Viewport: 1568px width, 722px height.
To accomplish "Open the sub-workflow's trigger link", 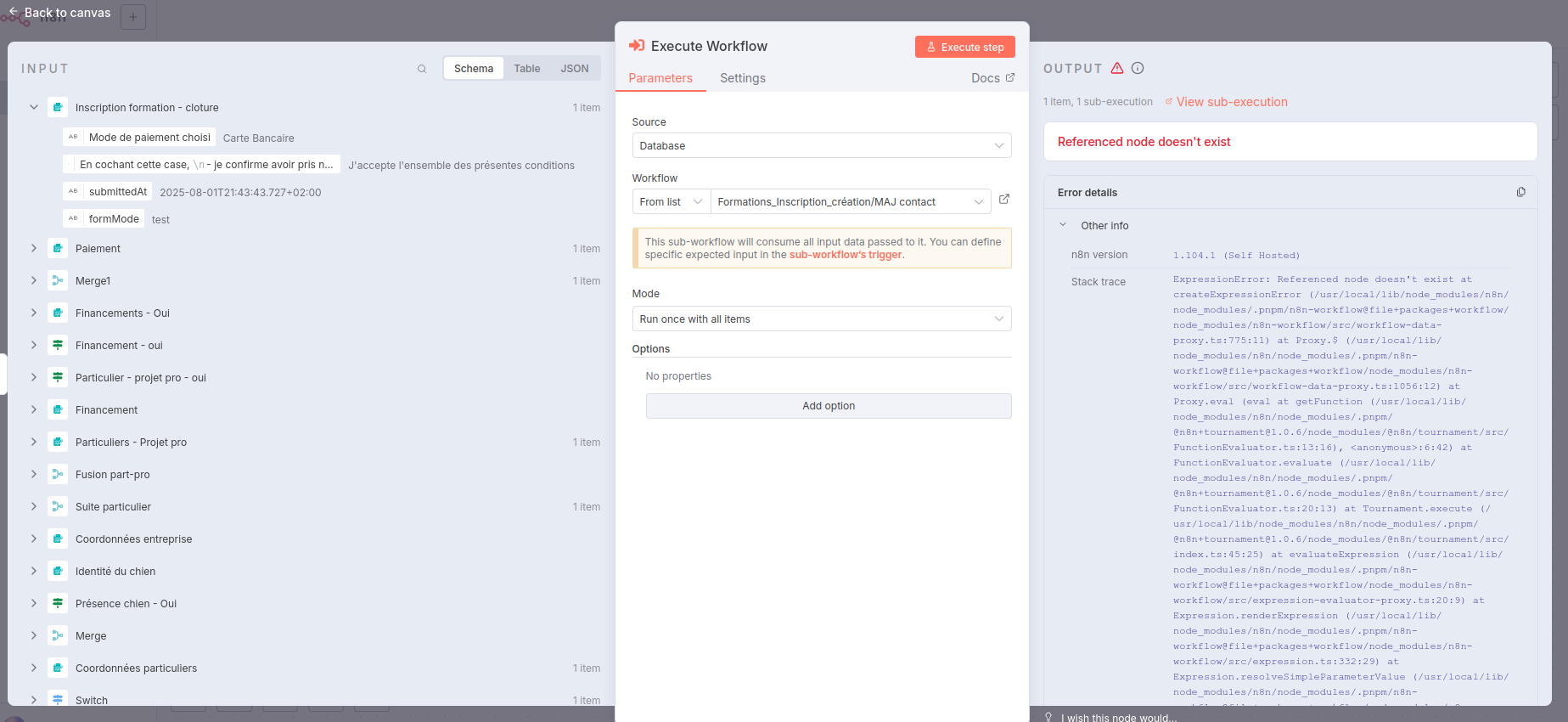I will point(846,255).
